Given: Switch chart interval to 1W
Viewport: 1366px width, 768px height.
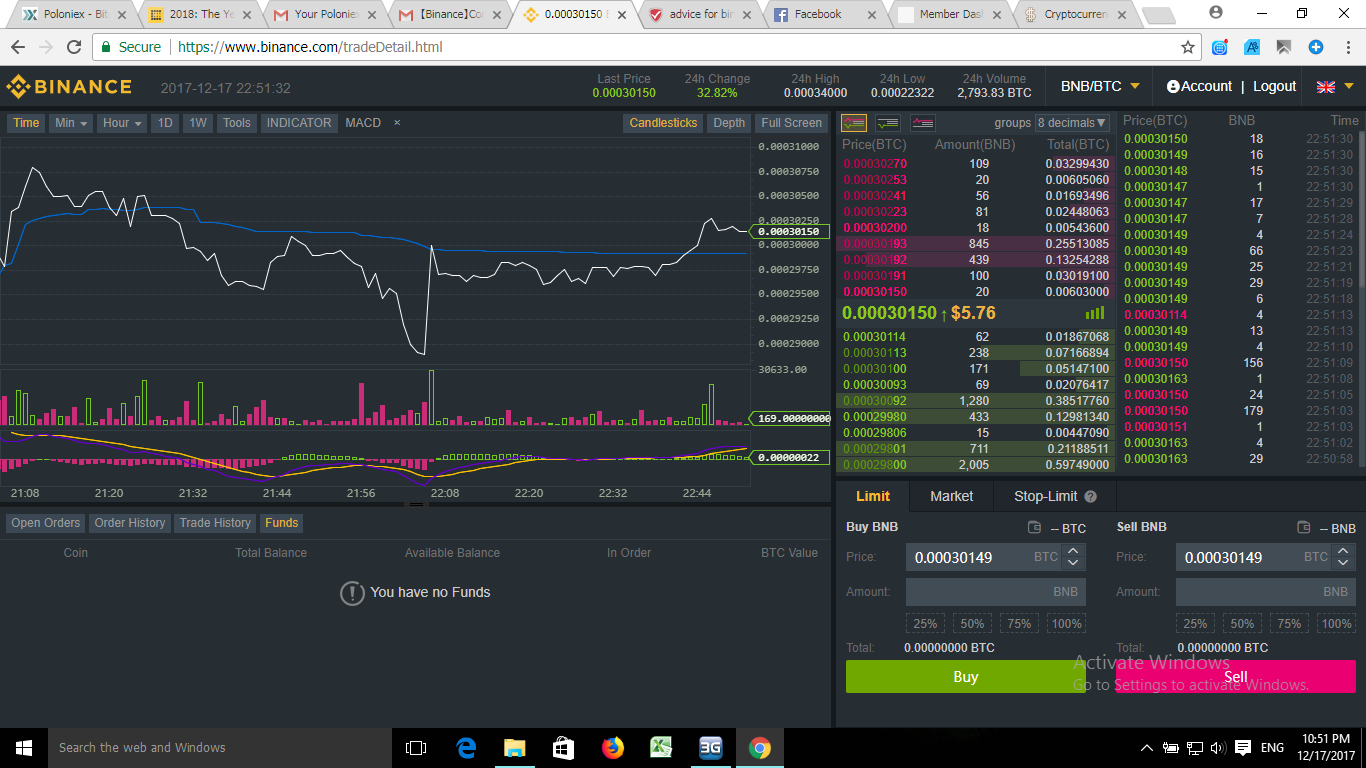Looking at the screenshot, I should point(198,123).
